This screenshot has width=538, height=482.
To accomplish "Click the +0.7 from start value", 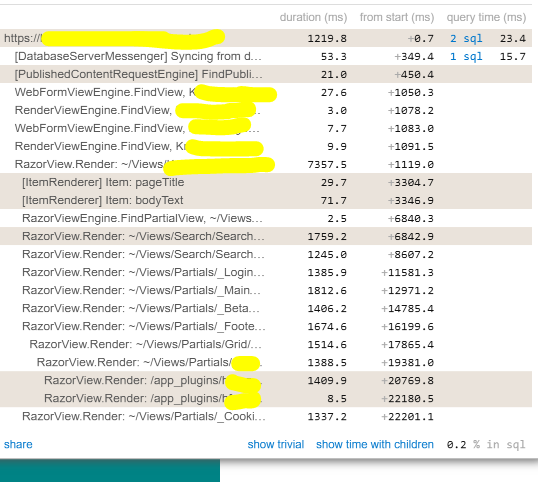I will coord(421,38).
